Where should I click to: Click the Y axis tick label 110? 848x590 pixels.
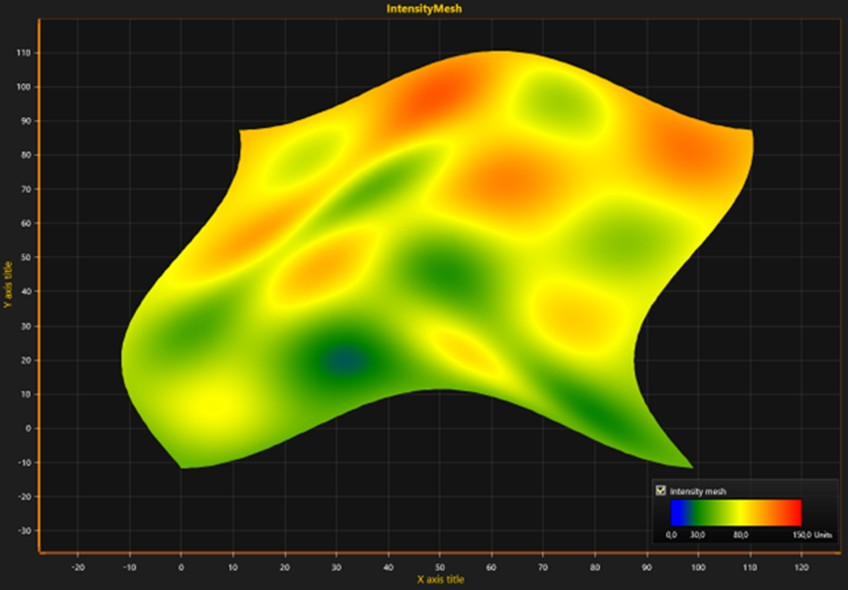[x=24, y=53]
